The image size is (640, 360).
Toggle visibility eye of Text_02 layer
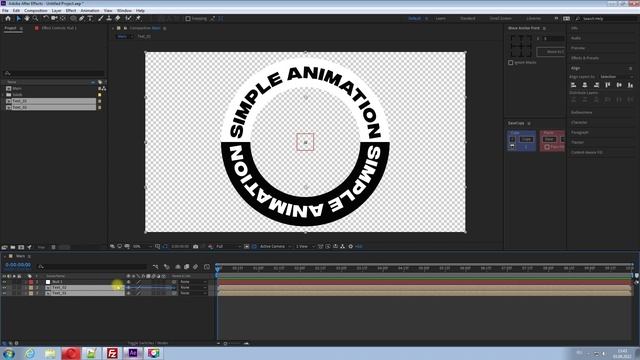pos(4,288)
